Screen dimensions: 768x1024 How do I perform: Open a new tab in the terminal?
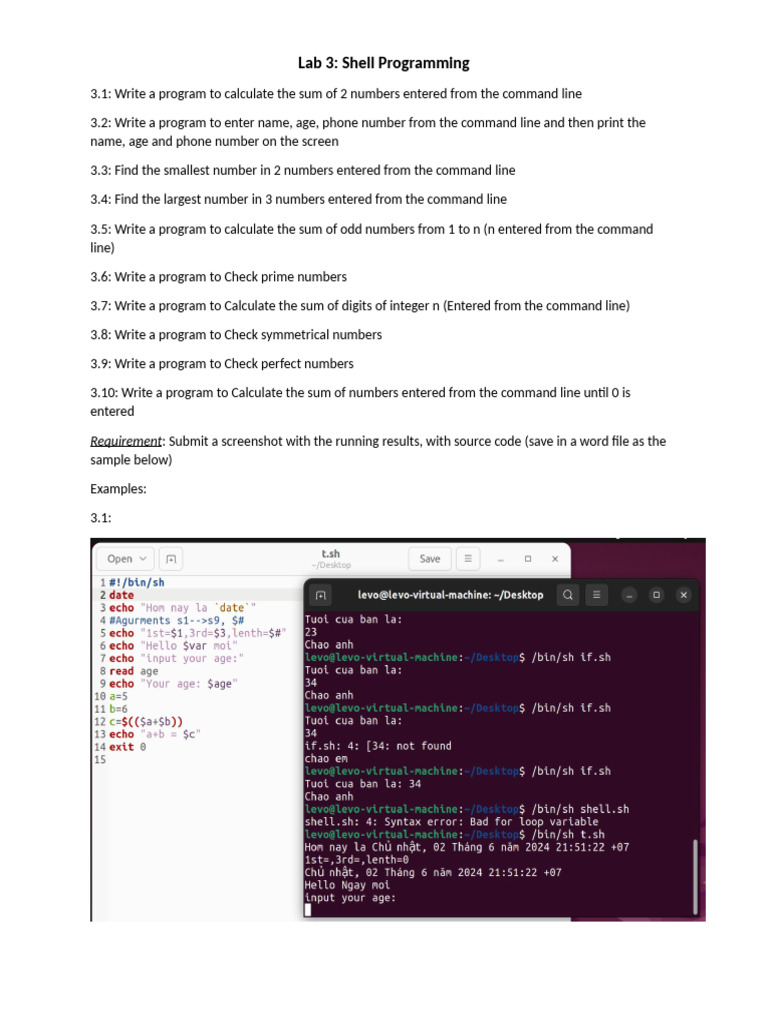pos(321,595)
